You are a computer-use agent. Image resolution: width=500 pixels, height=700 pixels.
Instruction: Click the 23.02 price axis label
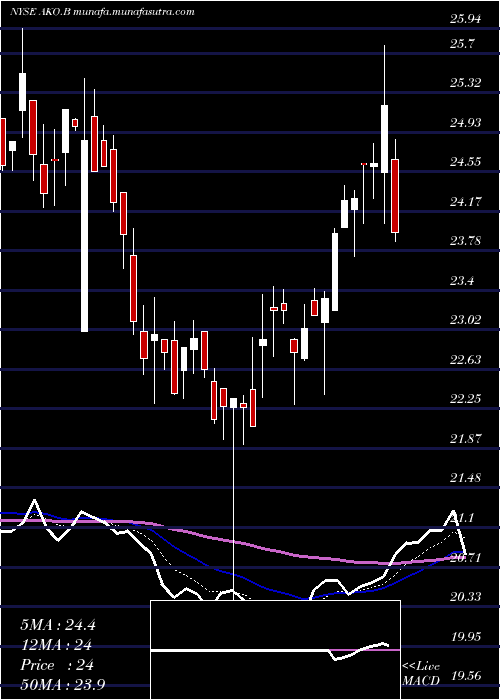[x=468, y=320]
